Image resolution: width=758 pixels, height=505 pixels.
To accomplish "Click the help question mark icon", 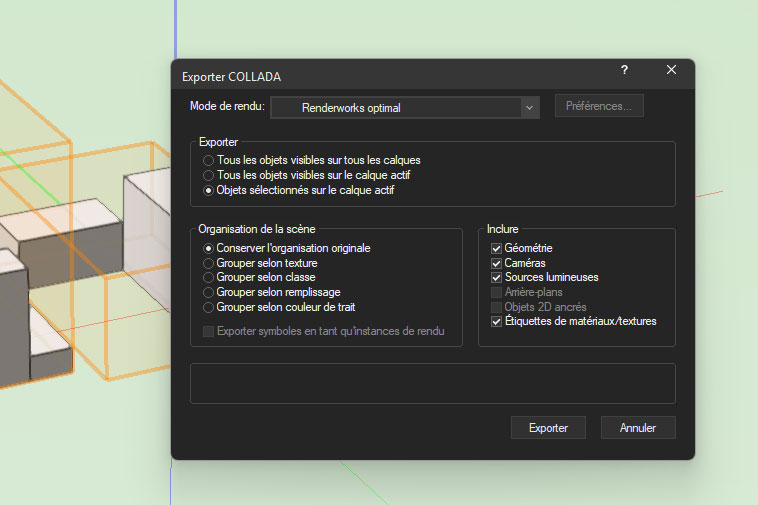I will tap(624, 70).
